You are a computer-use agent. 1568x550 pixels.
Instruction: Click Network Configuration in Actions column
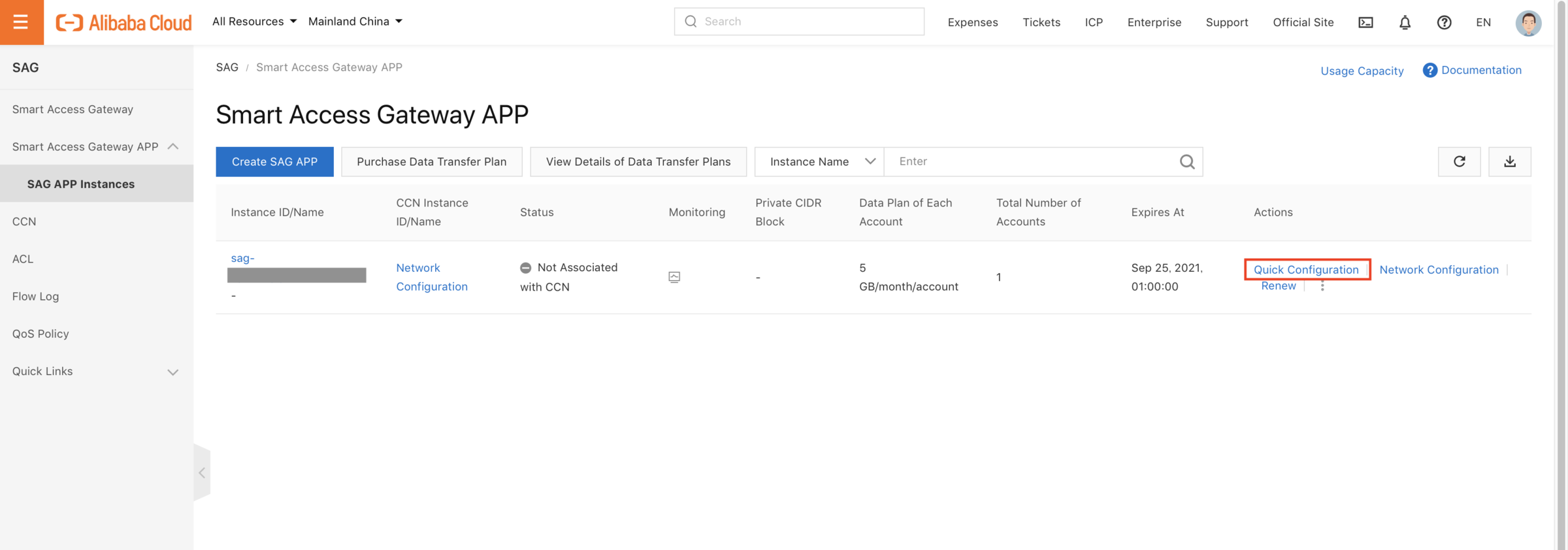pos(1439,270)
